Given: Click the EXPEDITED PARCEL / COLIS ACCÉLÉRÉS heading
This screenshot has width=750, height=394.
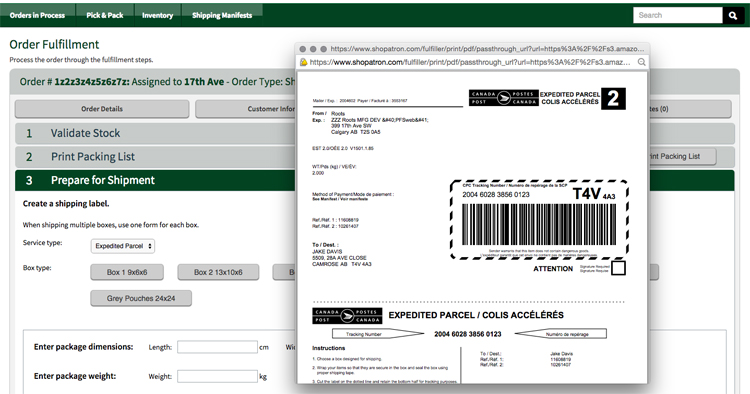Looking at the screenshot, I should point(476,315).
